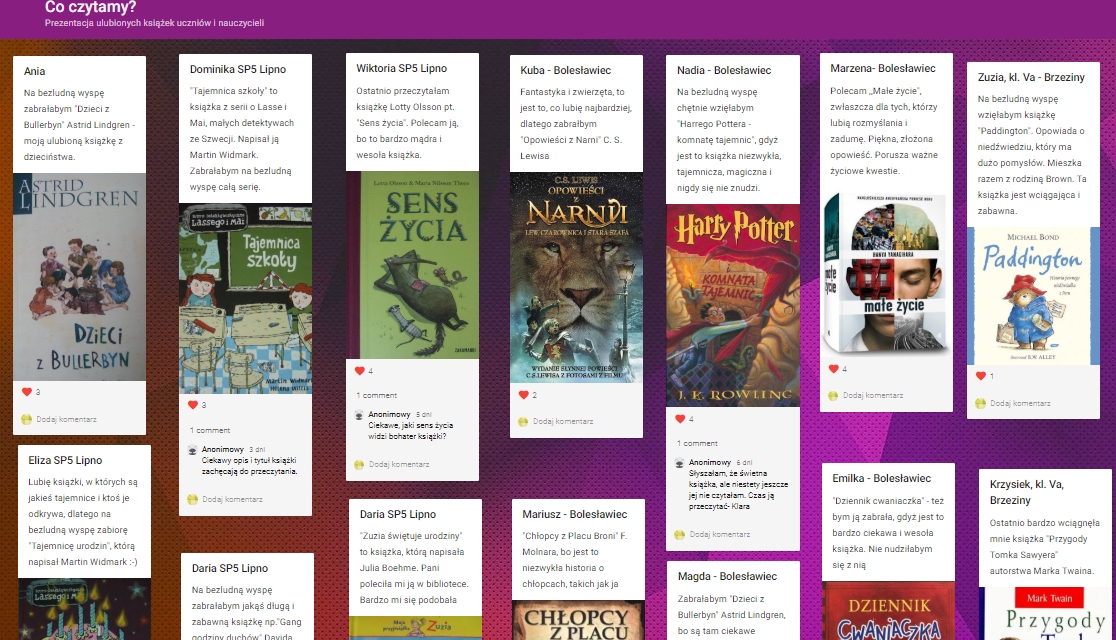Viewport: 1116px width, 640px height.
Task: Open Harry Potter Komnata Tajemnic cover
Action: coord(733,305)
